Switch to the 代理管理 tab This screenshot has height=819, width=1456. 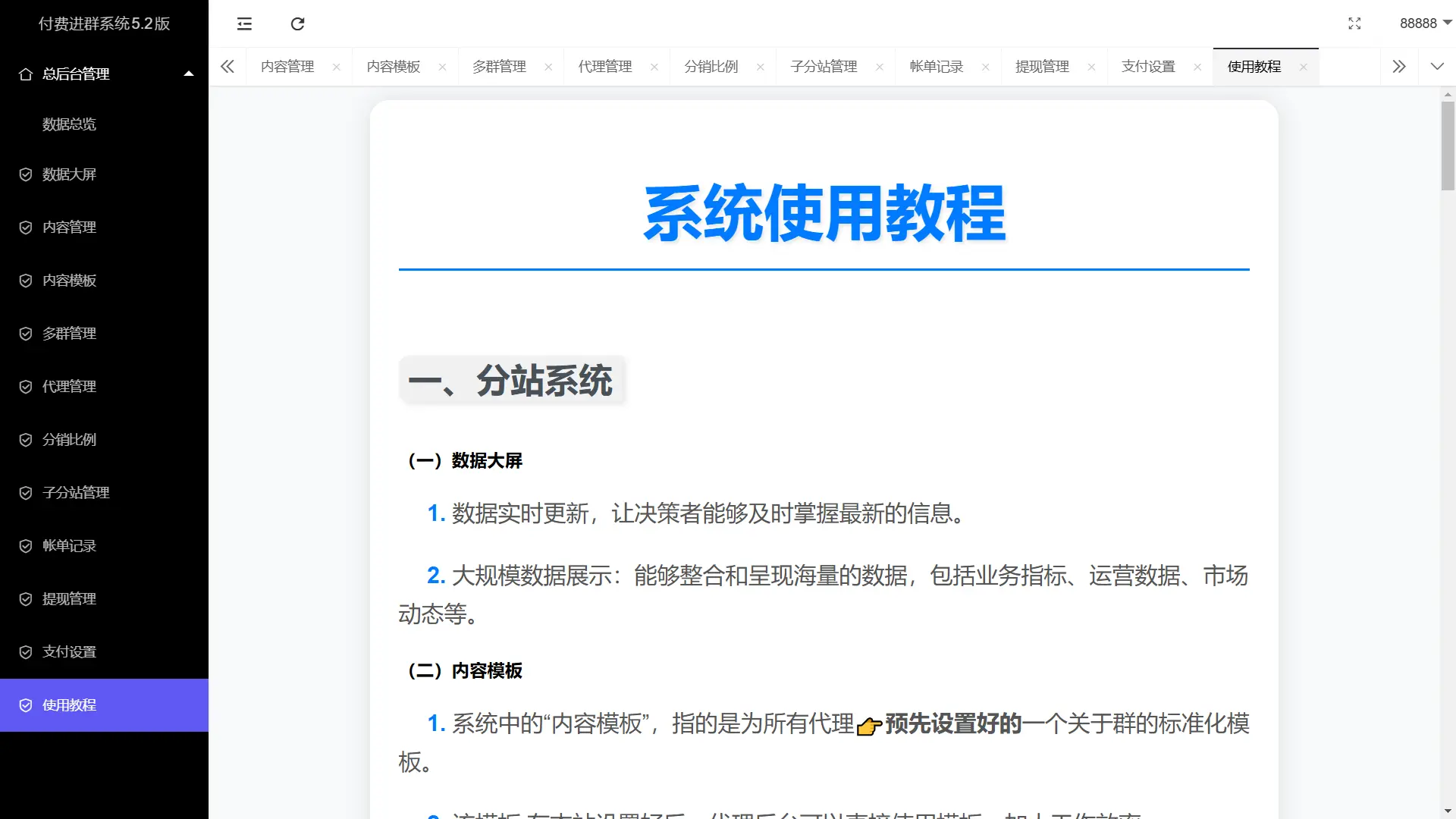click(x=604, y=66)
